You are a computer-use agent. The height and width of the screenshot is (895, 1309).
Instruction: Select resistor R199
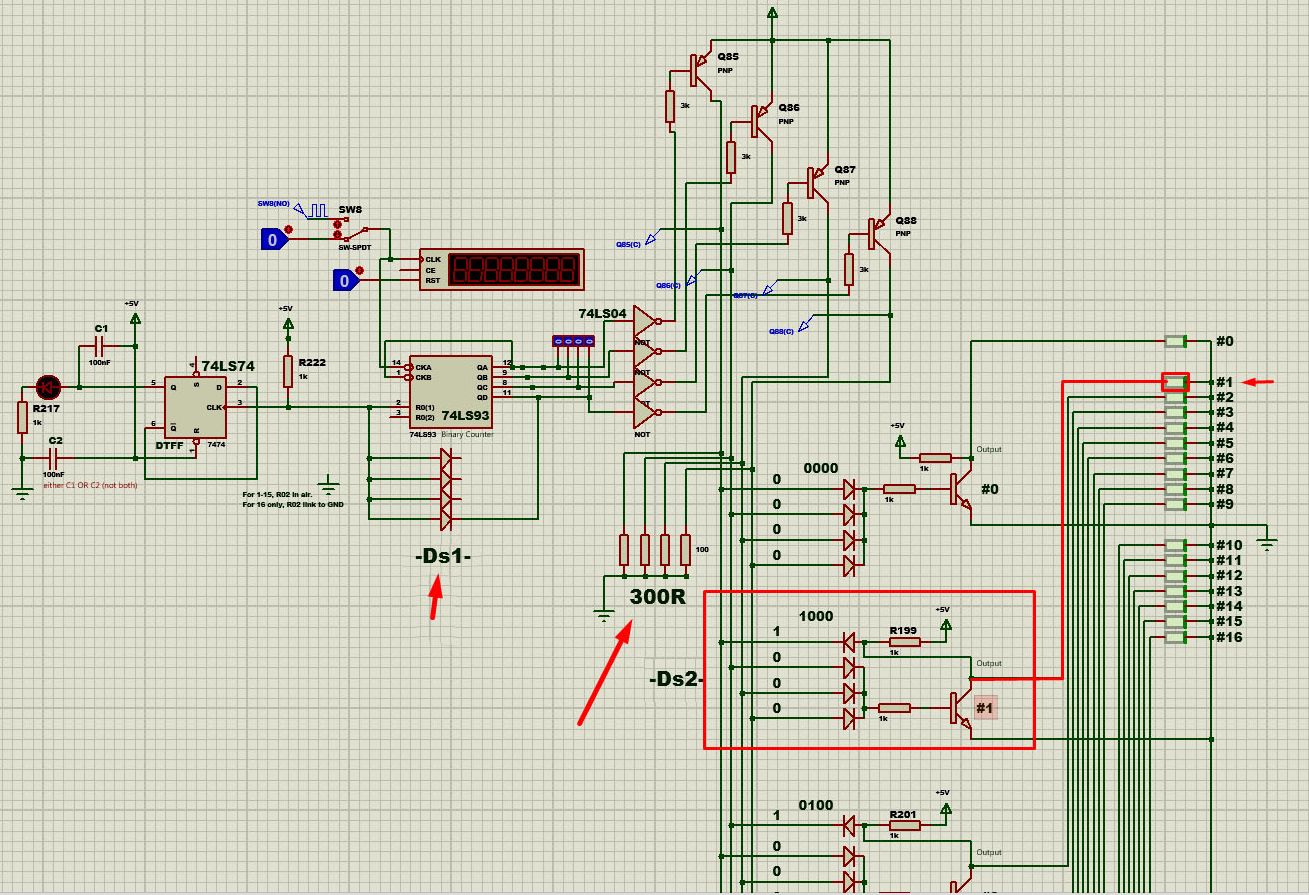pos(905,642)
